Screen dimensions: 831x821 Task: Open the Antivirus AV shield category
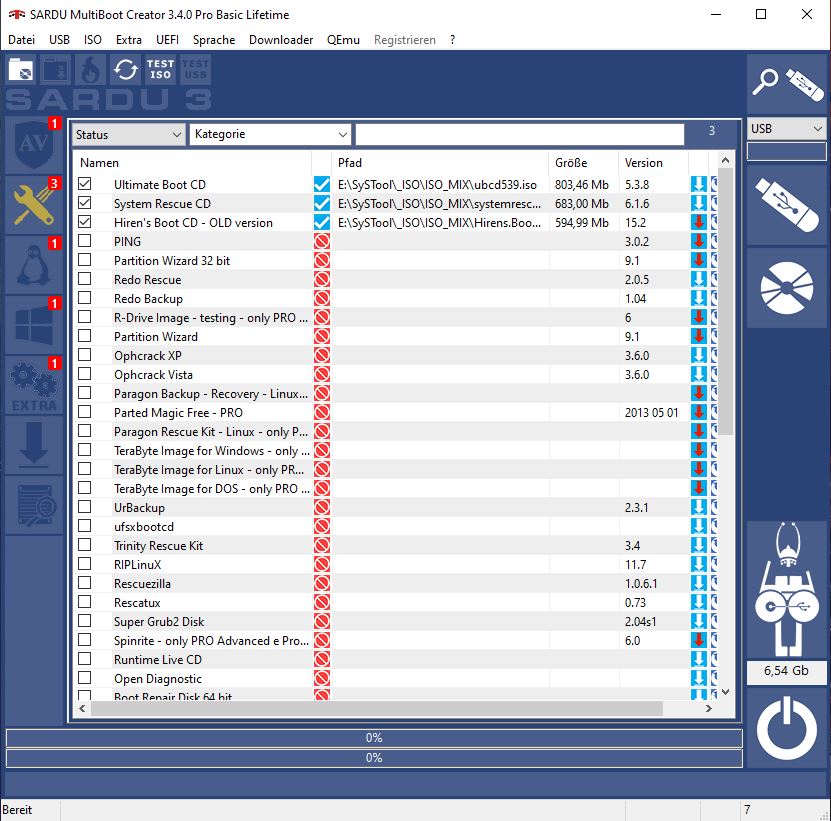tap(33, 144)
